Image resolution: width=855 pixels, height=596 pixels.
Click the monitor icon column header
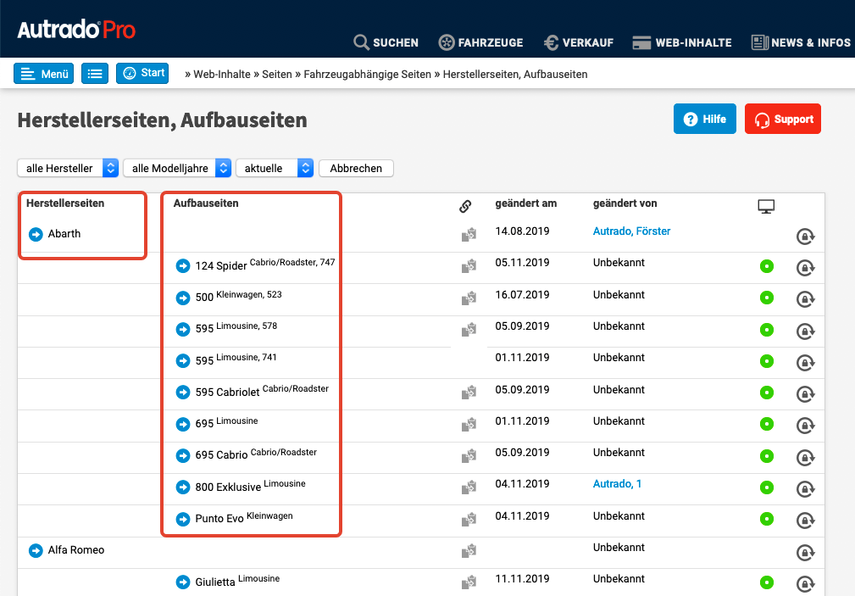766,206
